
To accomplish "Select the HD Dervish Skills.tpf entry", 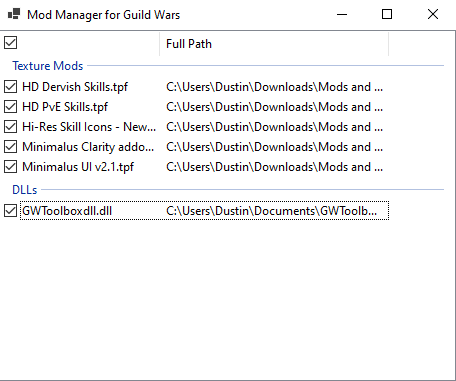I will click(x=75, y=87).
